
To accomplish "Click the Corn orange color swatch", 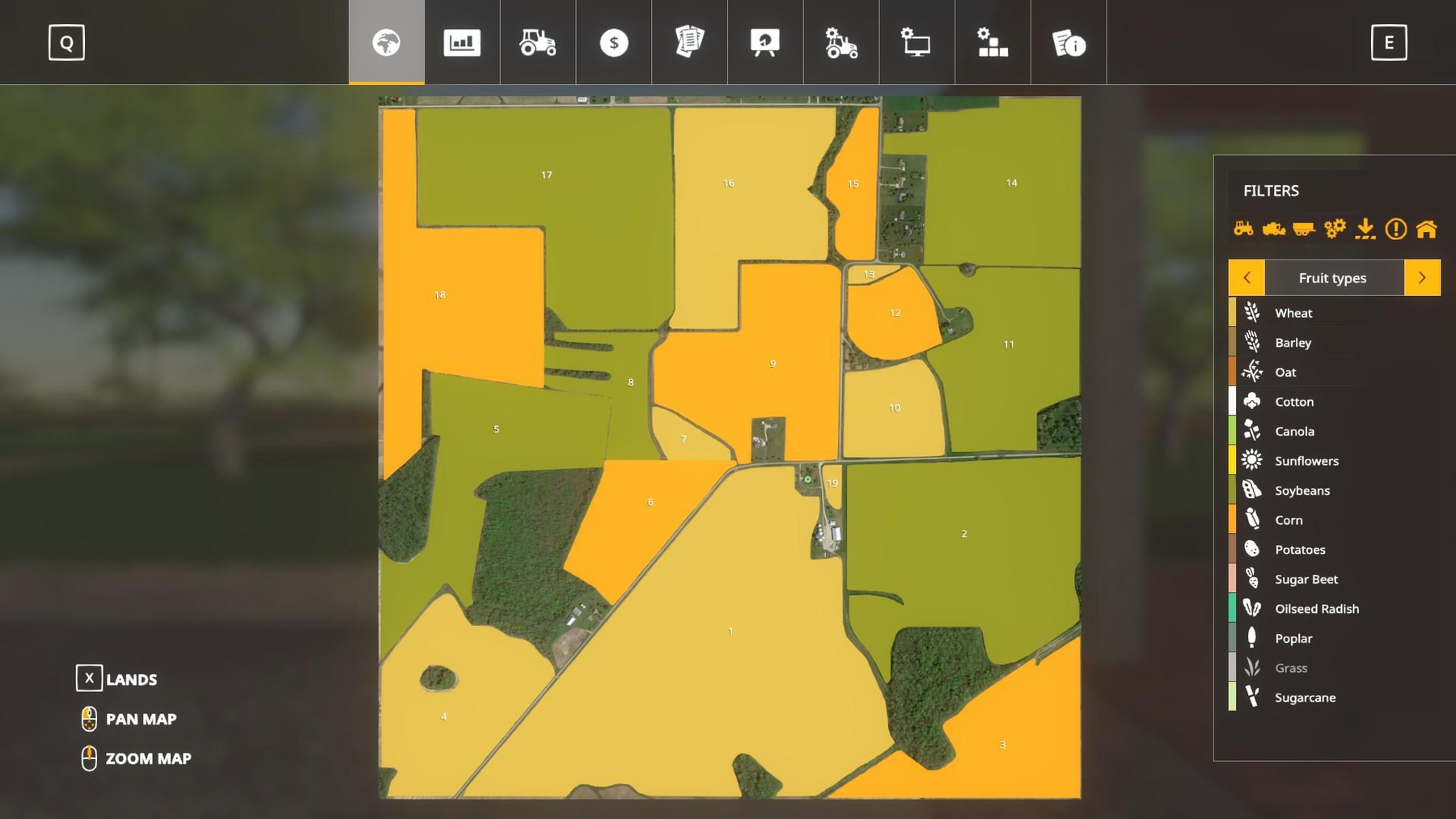I will click(1232, 519).
